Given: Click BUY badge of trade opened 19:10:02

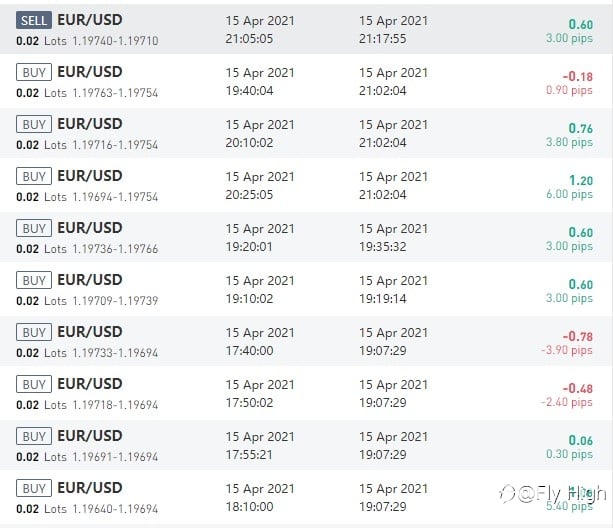Looking at the screenshot, I should click(x=34, y=280).
